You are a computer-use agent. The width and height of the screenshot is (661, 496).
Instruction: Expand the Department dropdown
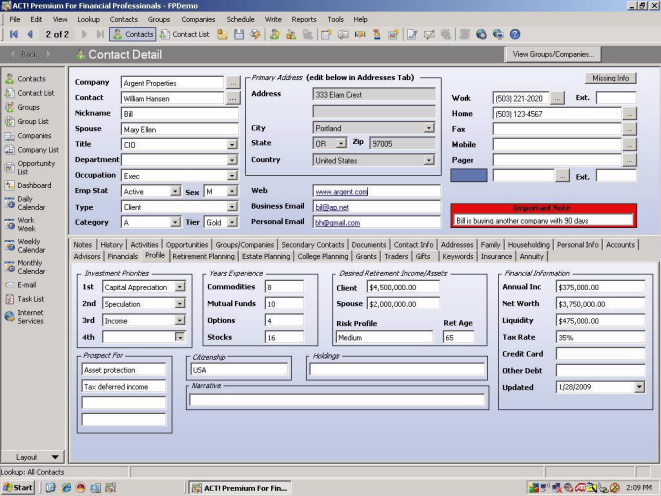pyautogui.click(x=232, y=160)
